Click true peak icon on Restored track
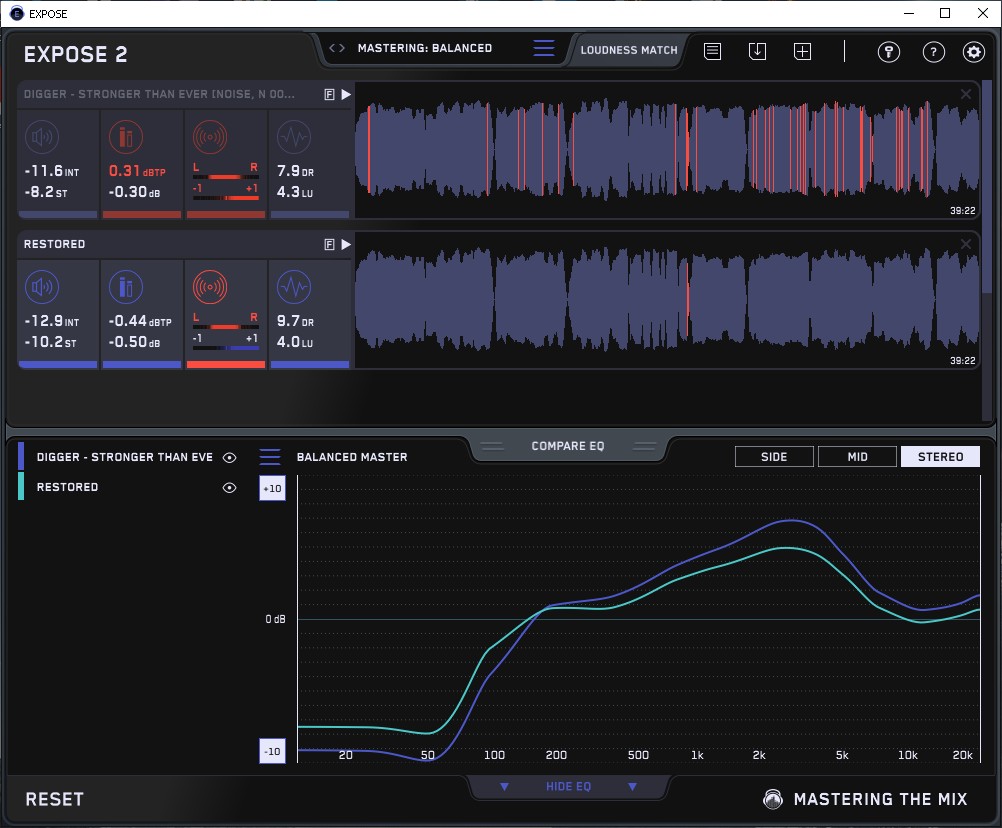The height and width of the screenshot is (828, 1002). pyautogui.click(x=126, y=287)
